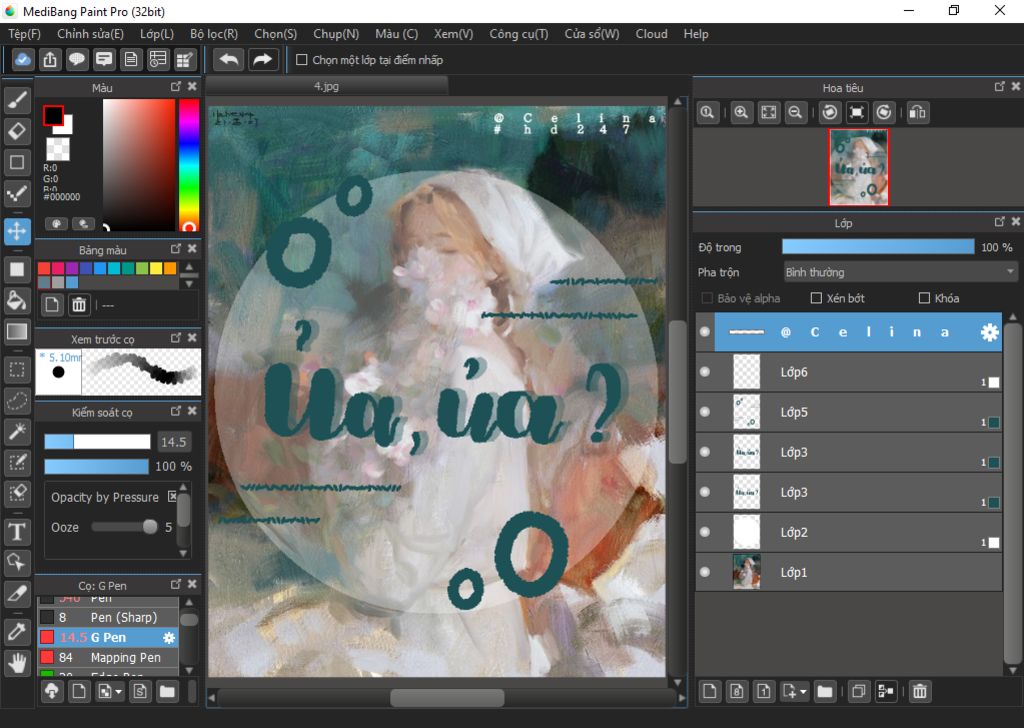1024x728 pixels.
Task: Open settings gear for text layer
Action: pyautogui.click(x=989, y=332)
